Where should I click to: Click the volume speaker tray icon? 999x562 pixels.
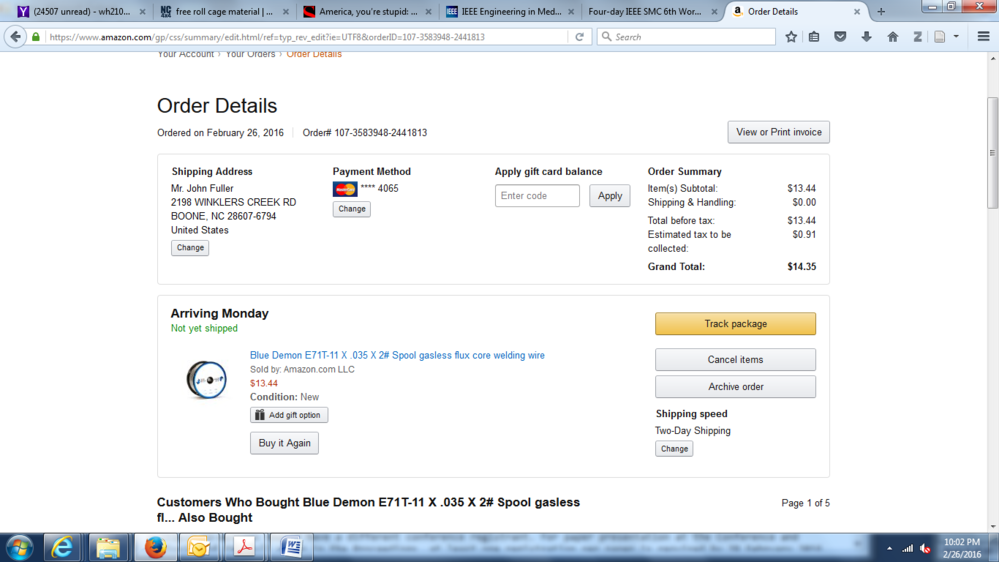click(x=926, y=549)
